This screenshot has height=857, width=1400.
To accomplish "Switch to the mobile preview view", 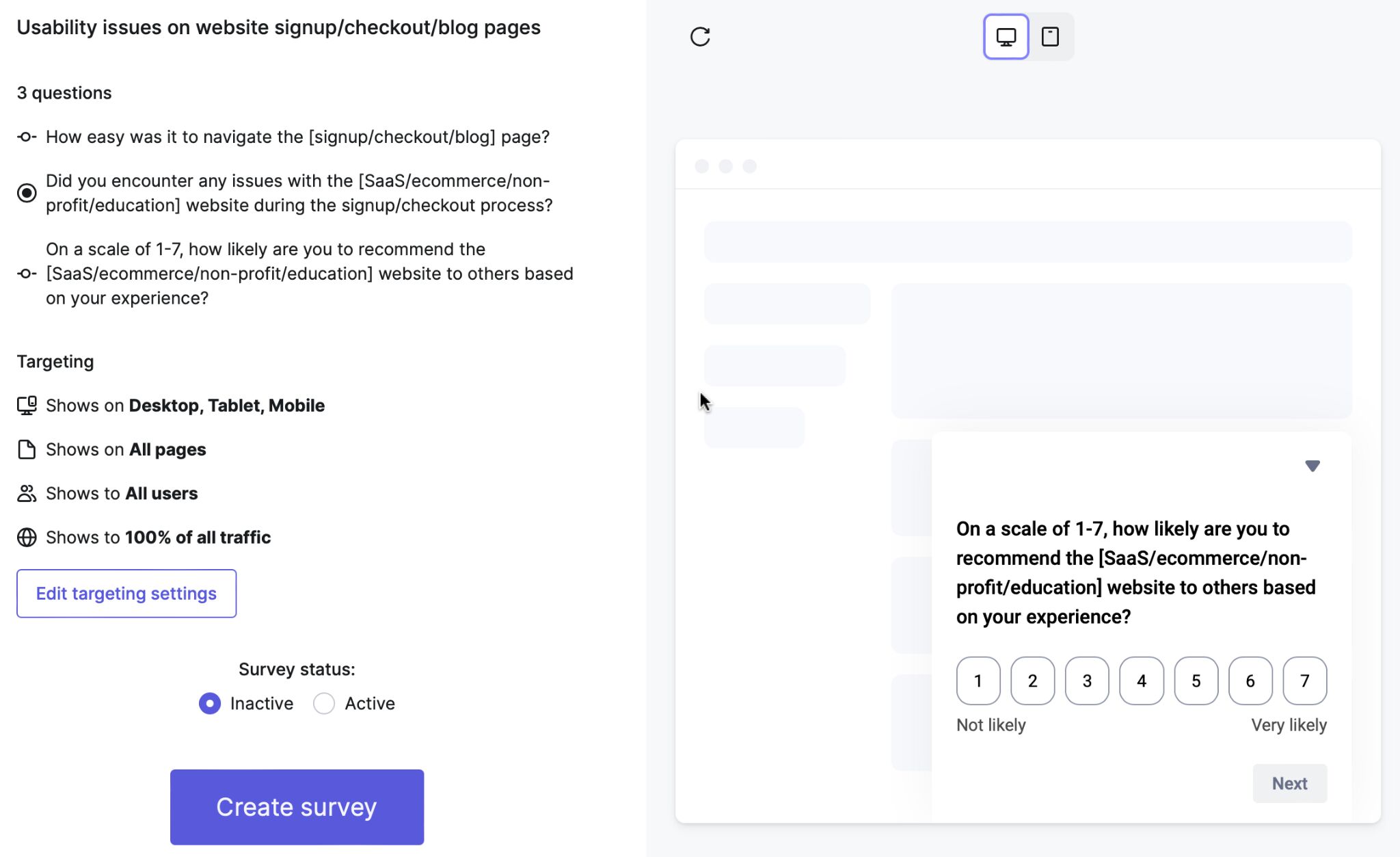I will coord(1051,36).
